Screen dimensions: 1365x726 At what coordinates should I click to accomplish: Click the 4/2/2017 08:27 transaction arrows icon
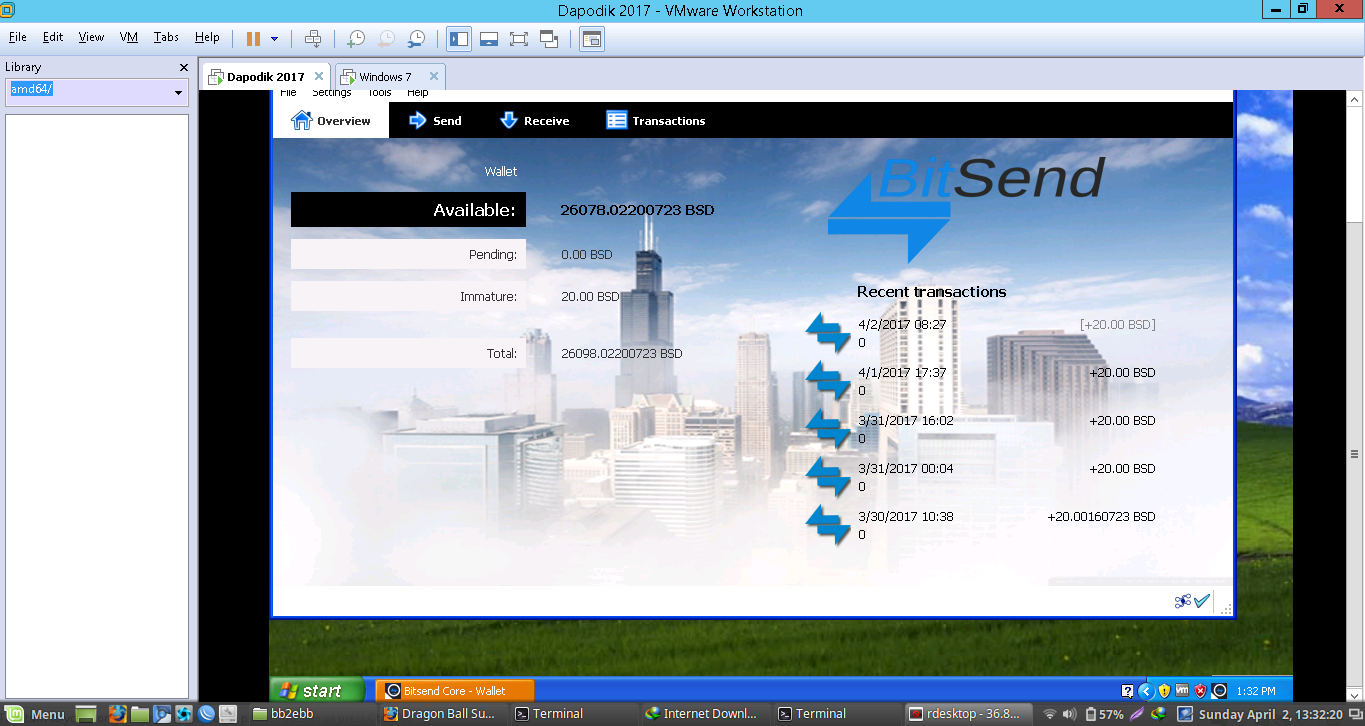828,333
